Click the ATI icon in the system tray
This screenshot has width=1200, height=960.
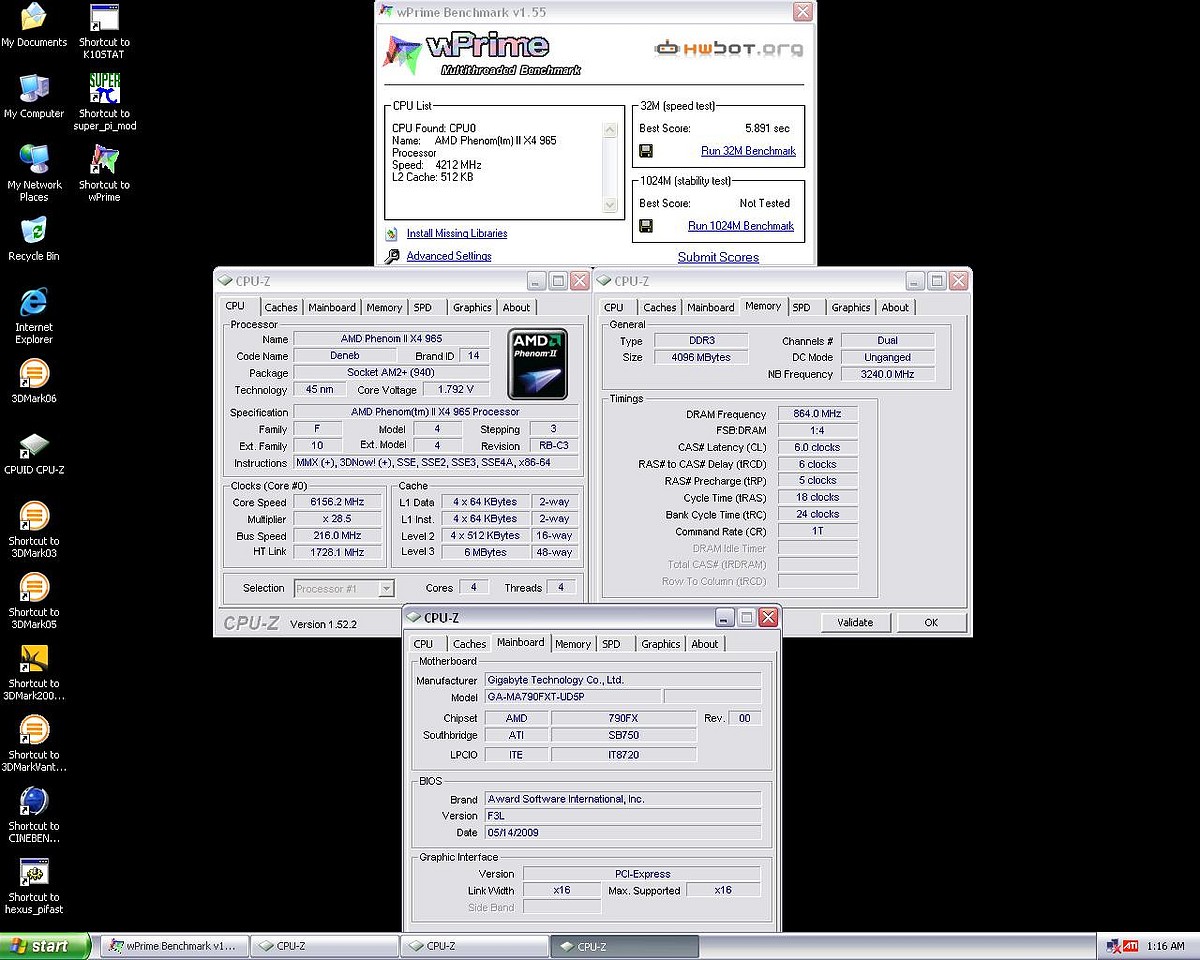coord(1130,945)
